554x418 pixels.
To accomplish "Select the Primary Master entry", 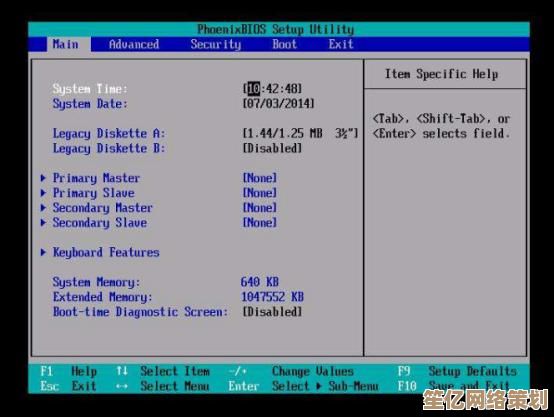I will 96,178.
